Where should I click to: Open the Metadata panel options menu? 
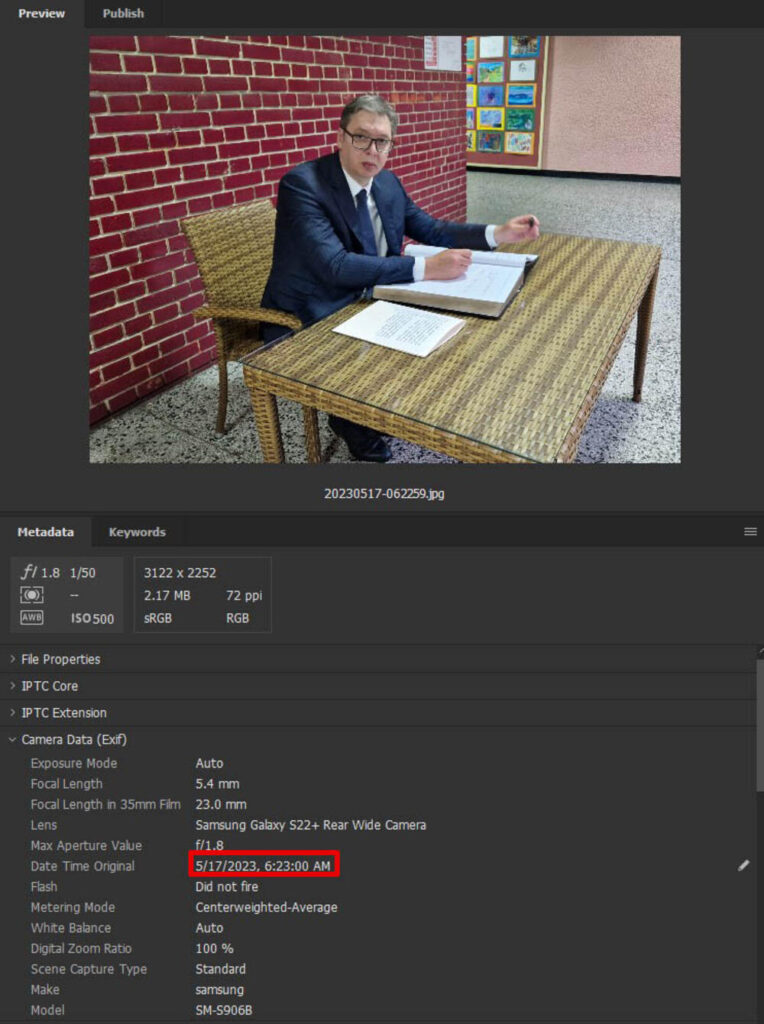pos(750,532)
